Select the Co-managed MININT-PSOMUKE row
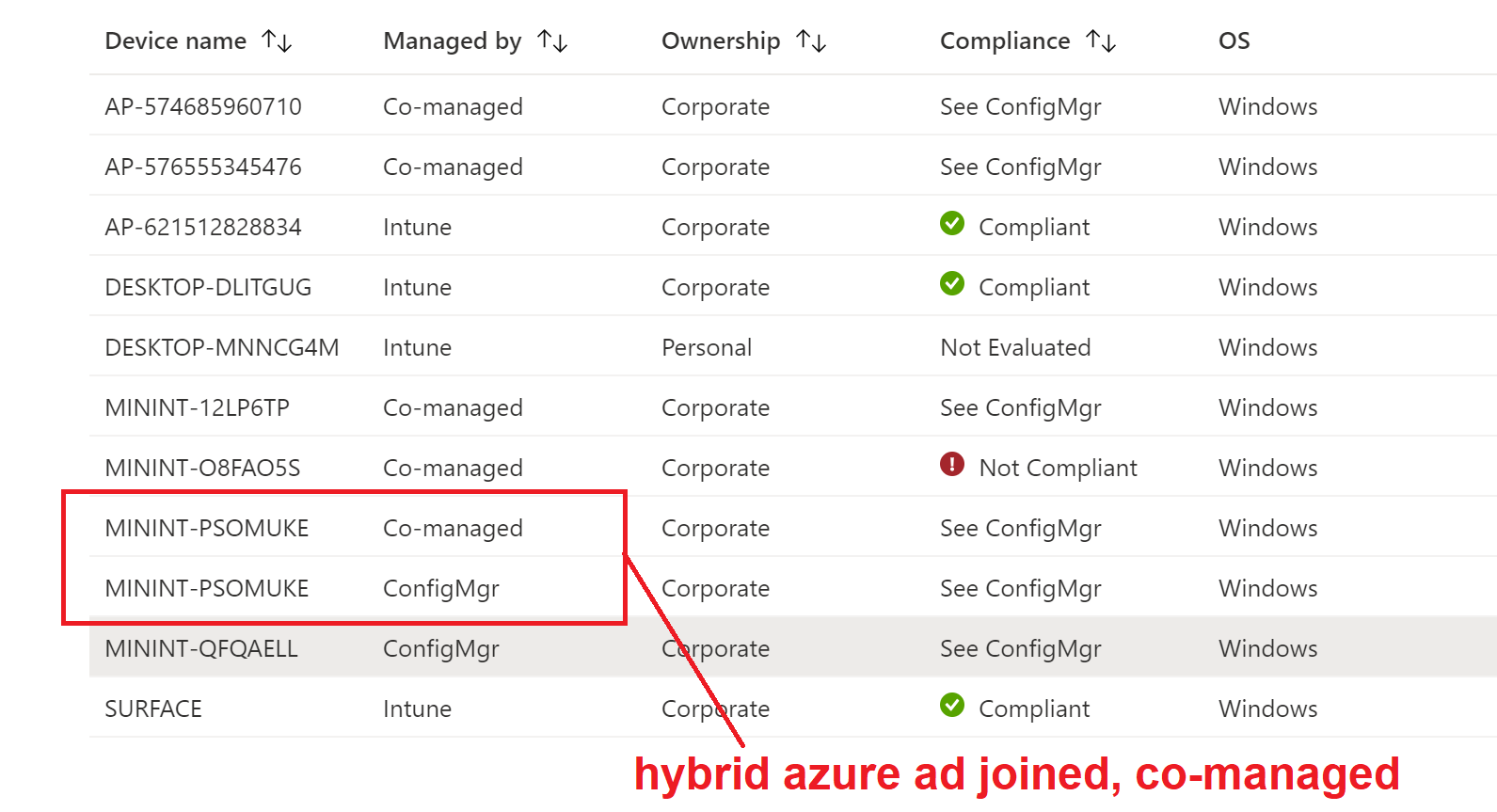 [792, 527]
